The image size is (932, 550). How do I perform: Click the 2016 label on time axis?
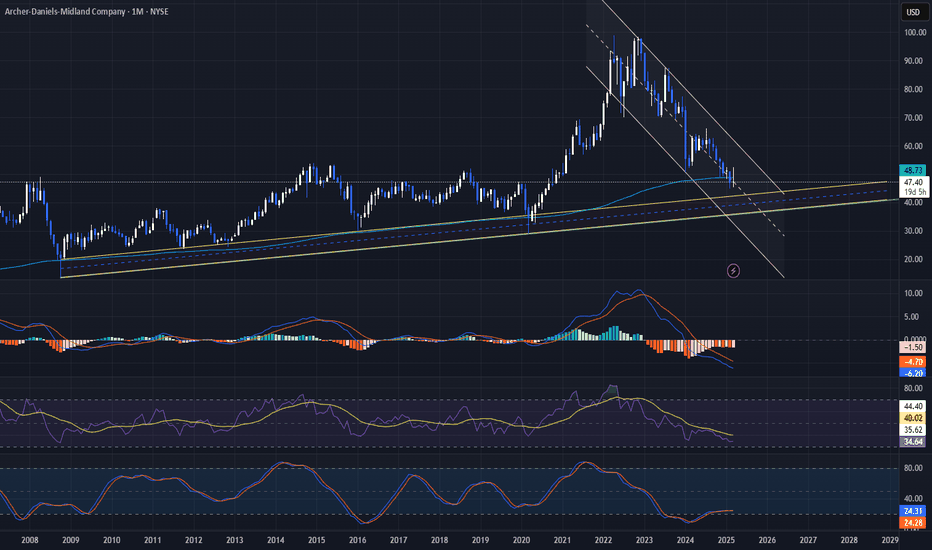(x=357, y=540)
